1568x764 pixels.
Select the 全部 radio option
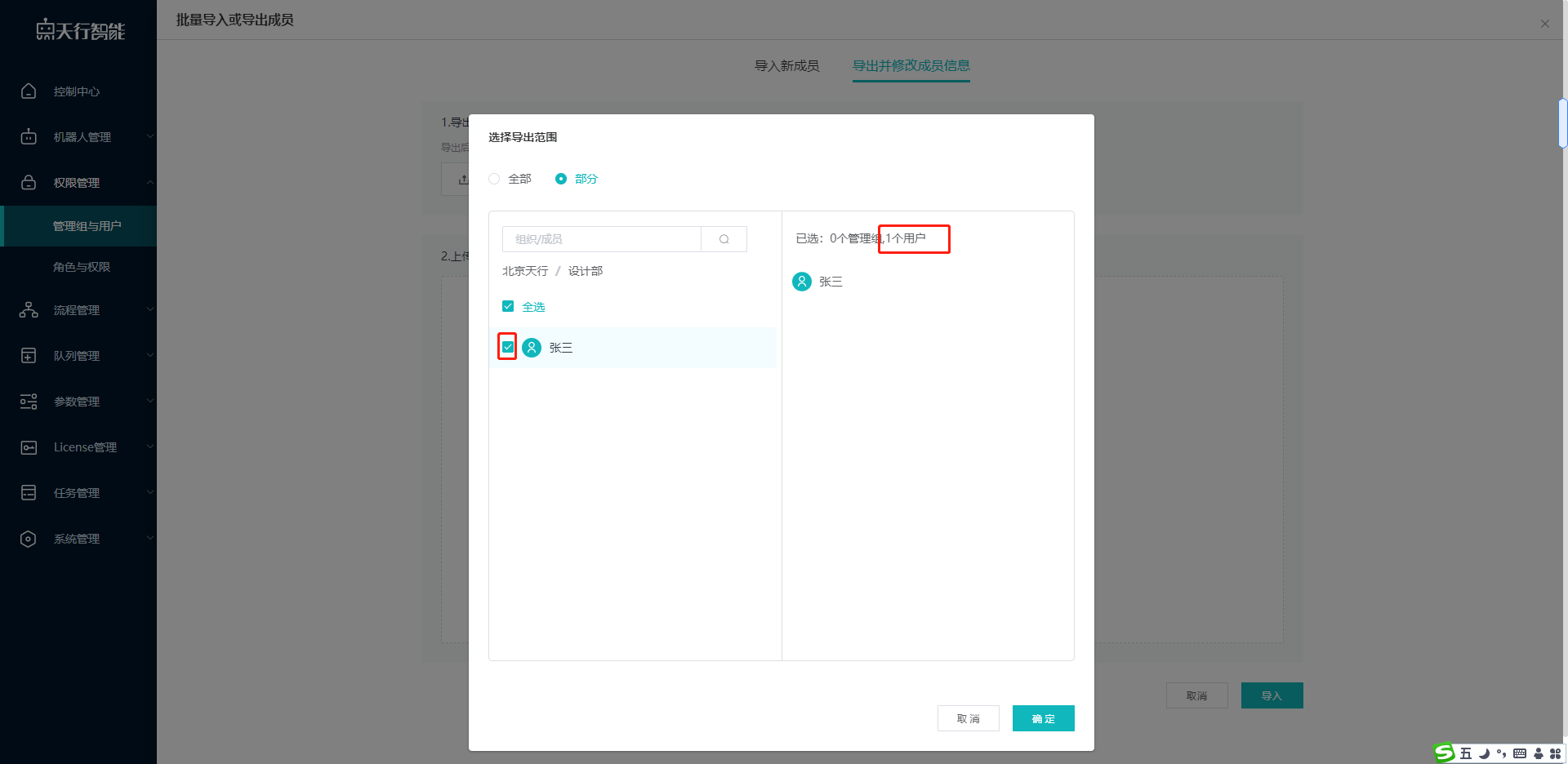point(494,179)
